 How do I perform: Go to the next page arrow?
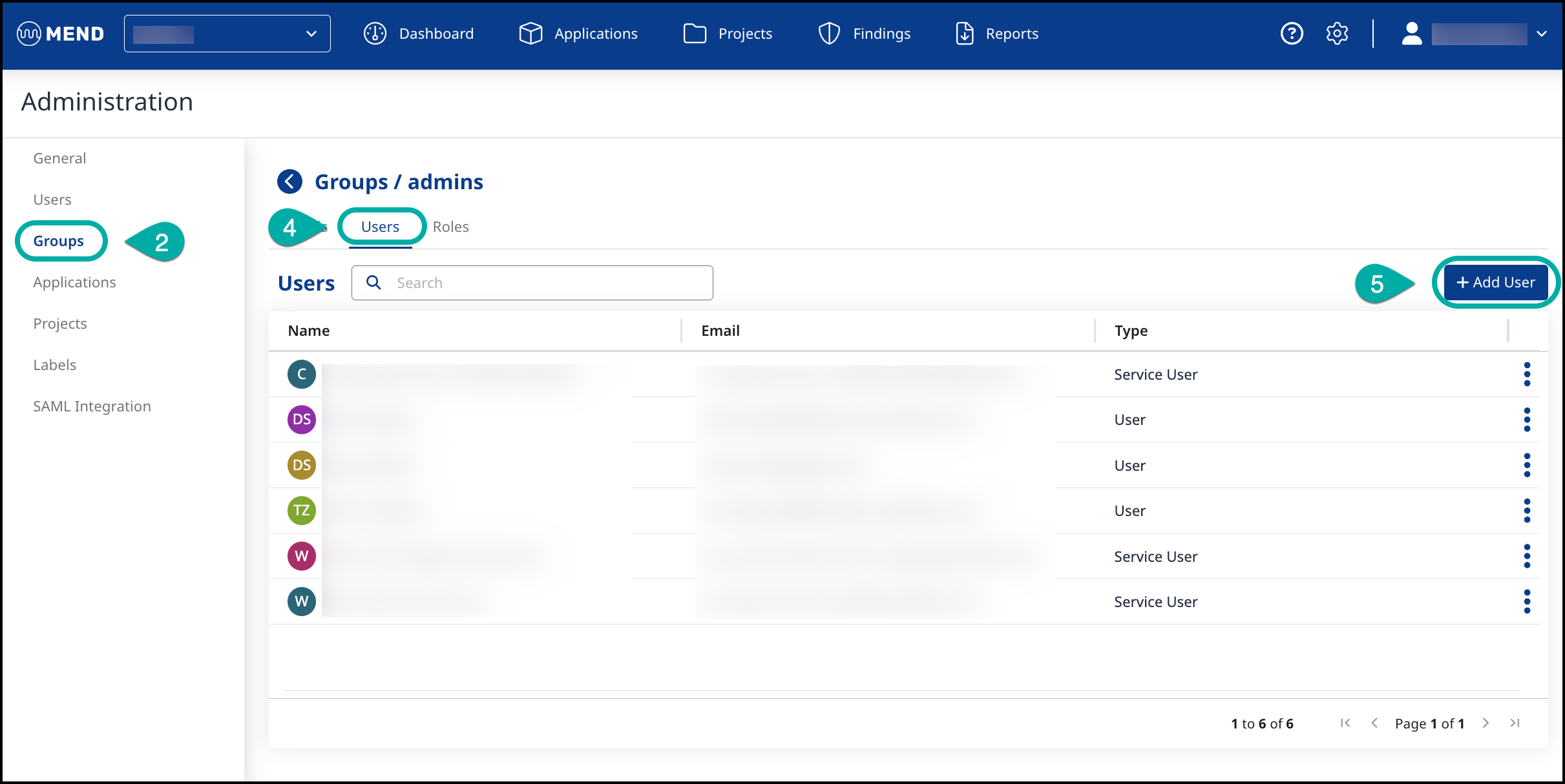[1486, 723]
